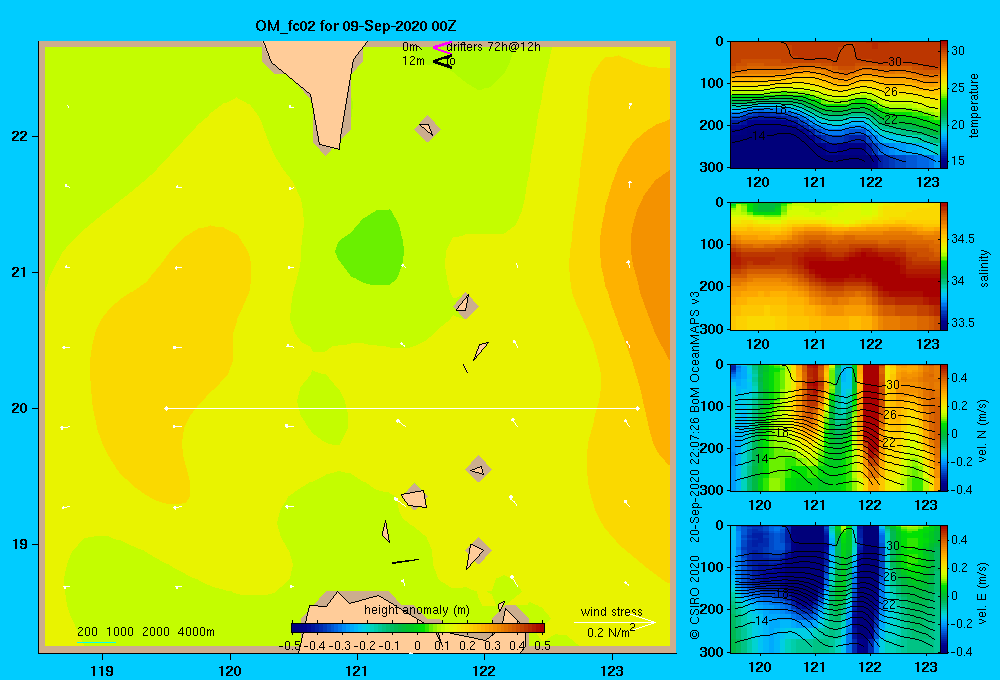Click the vel. N color scale bar
Image resolution: width=1000 pixels, height=680 pixels.
[944, 427]
